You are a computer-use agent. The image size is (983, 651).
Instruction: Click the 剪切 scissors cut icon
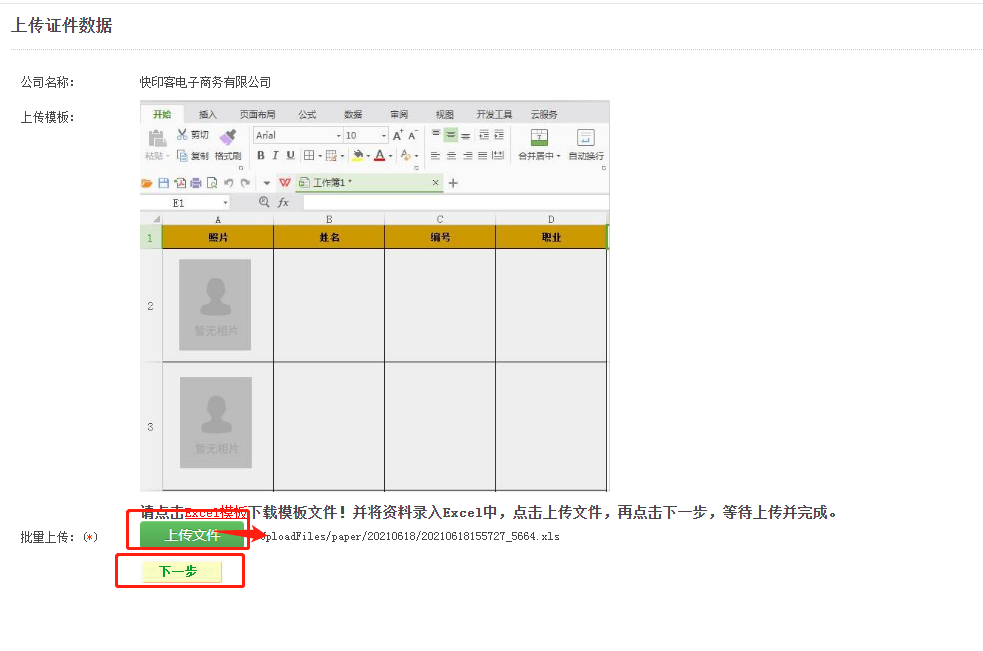tap(182, 135)
